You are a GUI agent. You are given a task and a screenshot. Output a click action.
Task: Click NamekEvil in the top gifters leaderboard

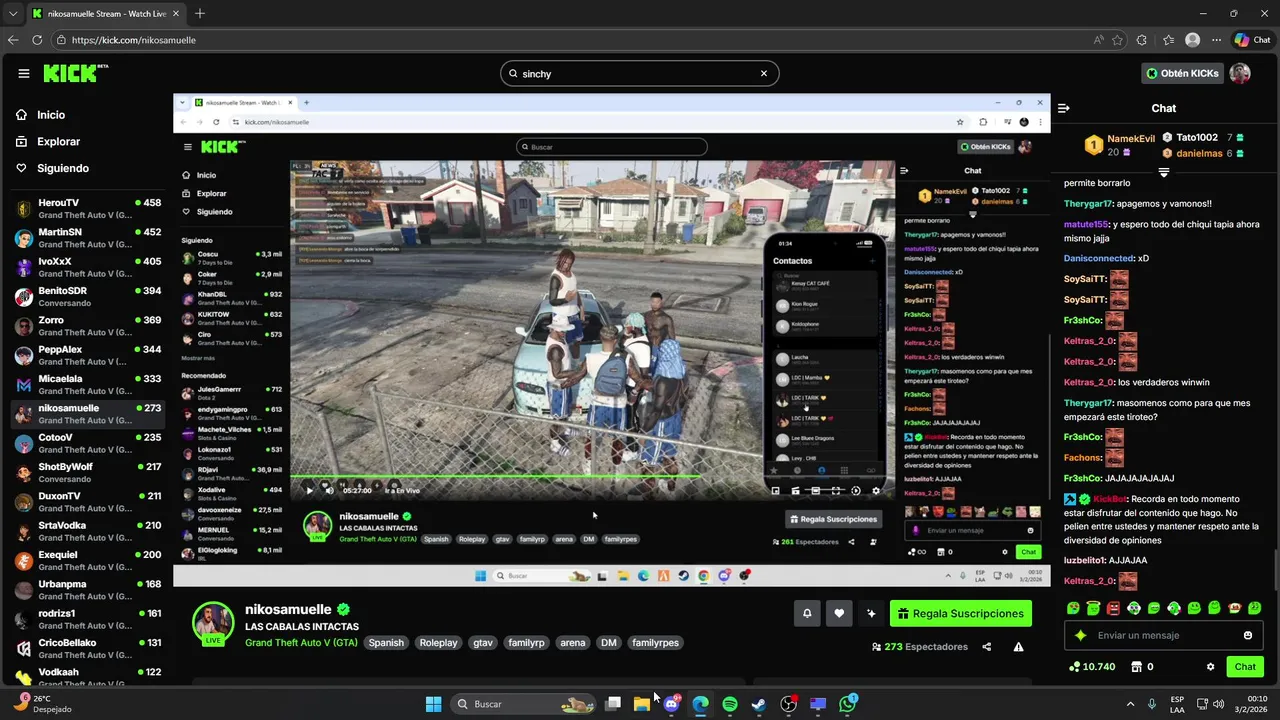1131,138
